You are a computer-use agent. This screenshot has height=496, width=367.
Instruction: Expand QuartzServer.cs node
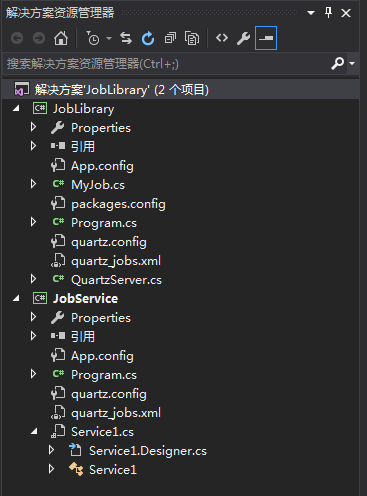[x=33, y=279]
